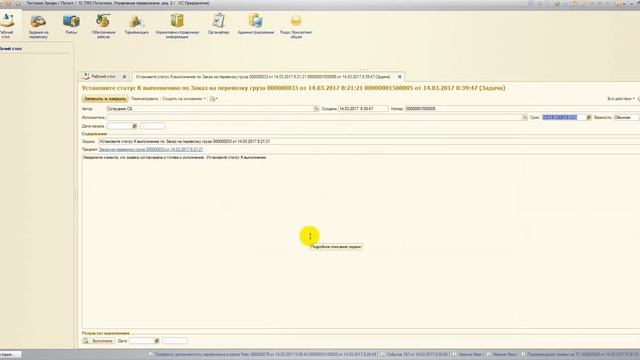Open Нормативно-справочная информация section

pyautogui.click(x=177, y=26)
